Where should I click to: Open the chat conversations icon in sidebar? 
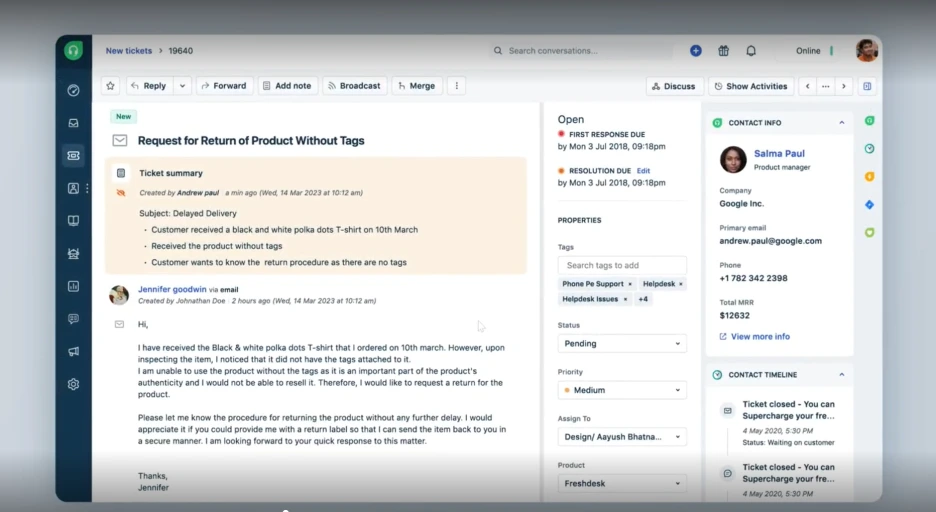coord(73,319)
